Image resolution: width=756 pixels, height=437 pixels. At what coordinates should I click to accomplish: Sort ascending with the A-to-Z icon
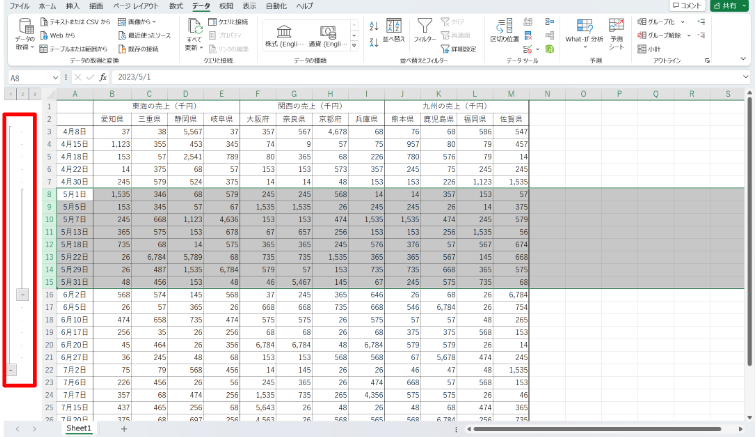pyautogui.click(x=374, y=26)
